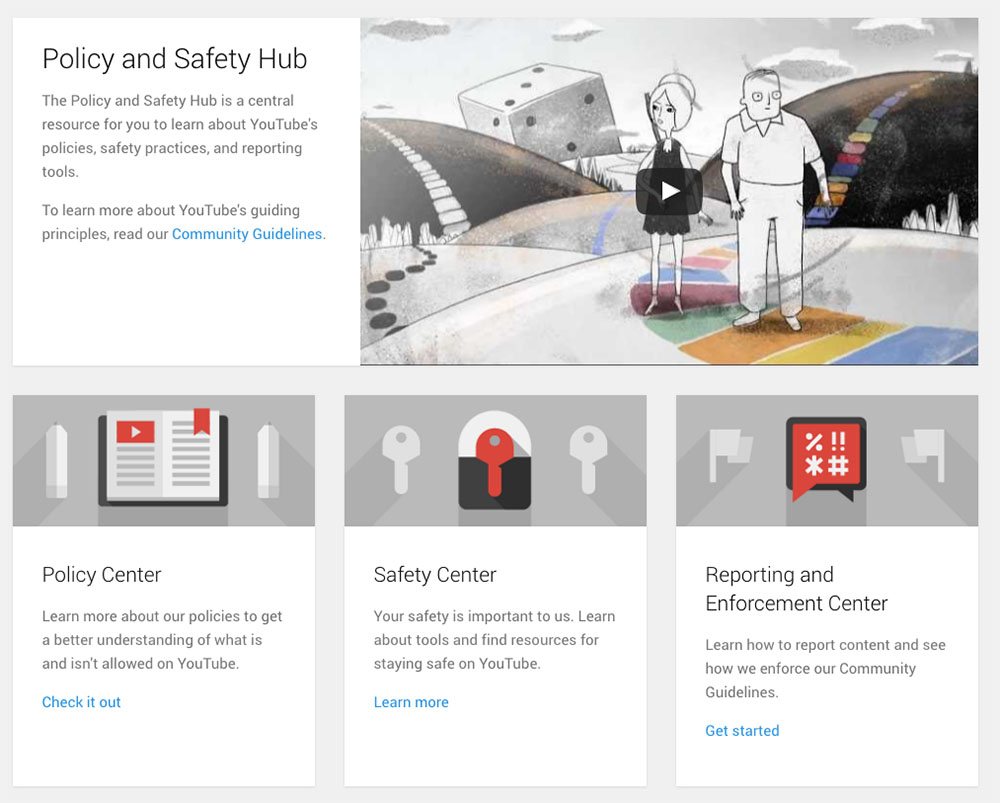Click the red play icon inside book
The width and height of the screenshot is (1000, 803).
(x=135, y=432)
